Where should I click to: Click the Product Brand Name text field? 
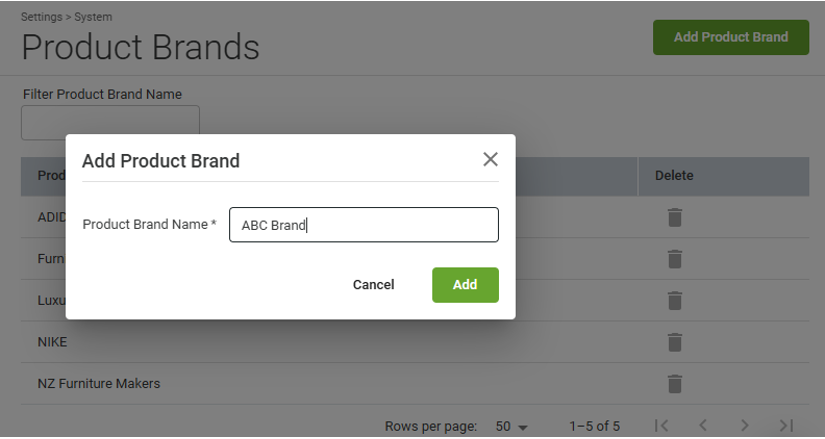click(363, 225)
